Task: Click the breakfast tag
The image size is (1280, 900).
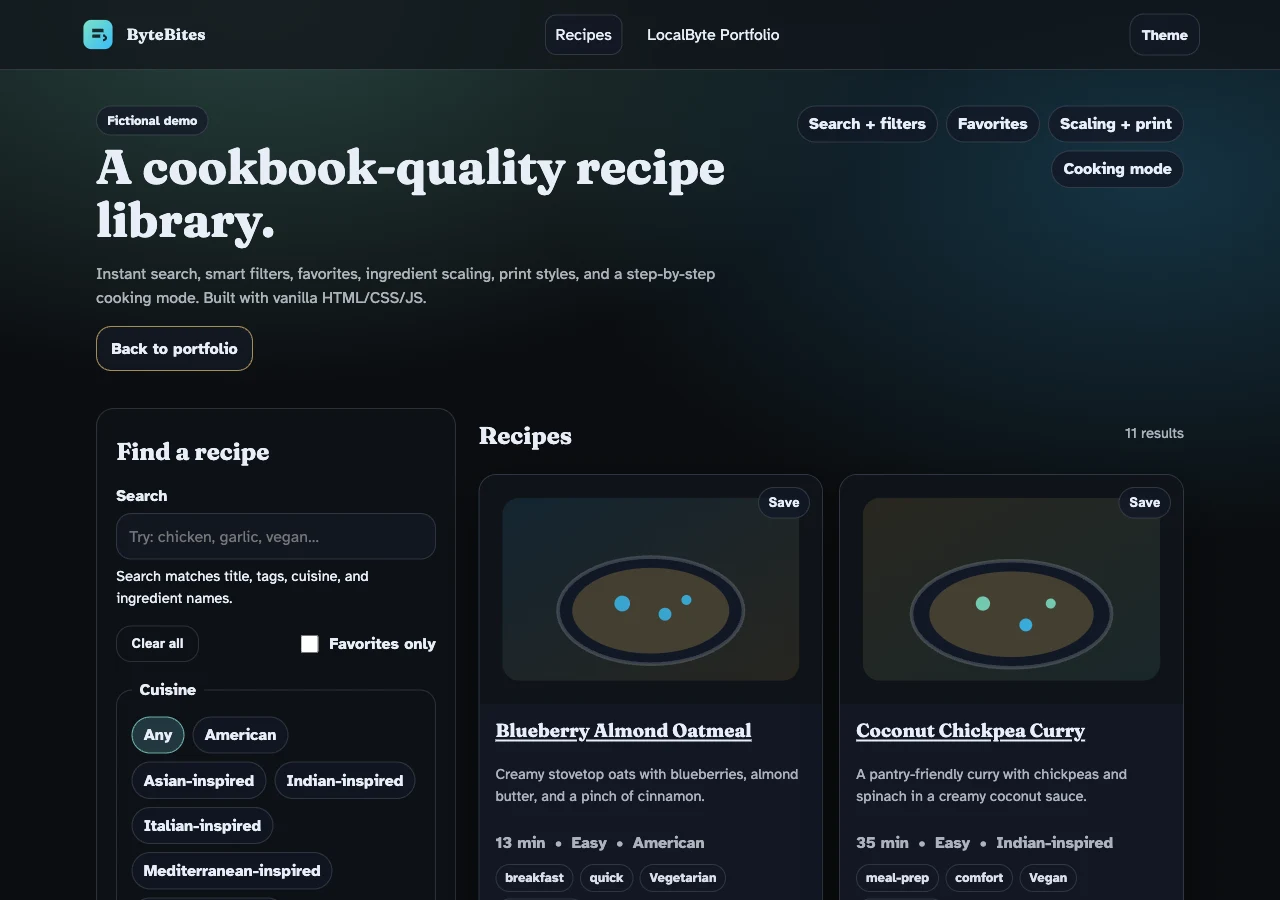Action: tap(534, 877)
